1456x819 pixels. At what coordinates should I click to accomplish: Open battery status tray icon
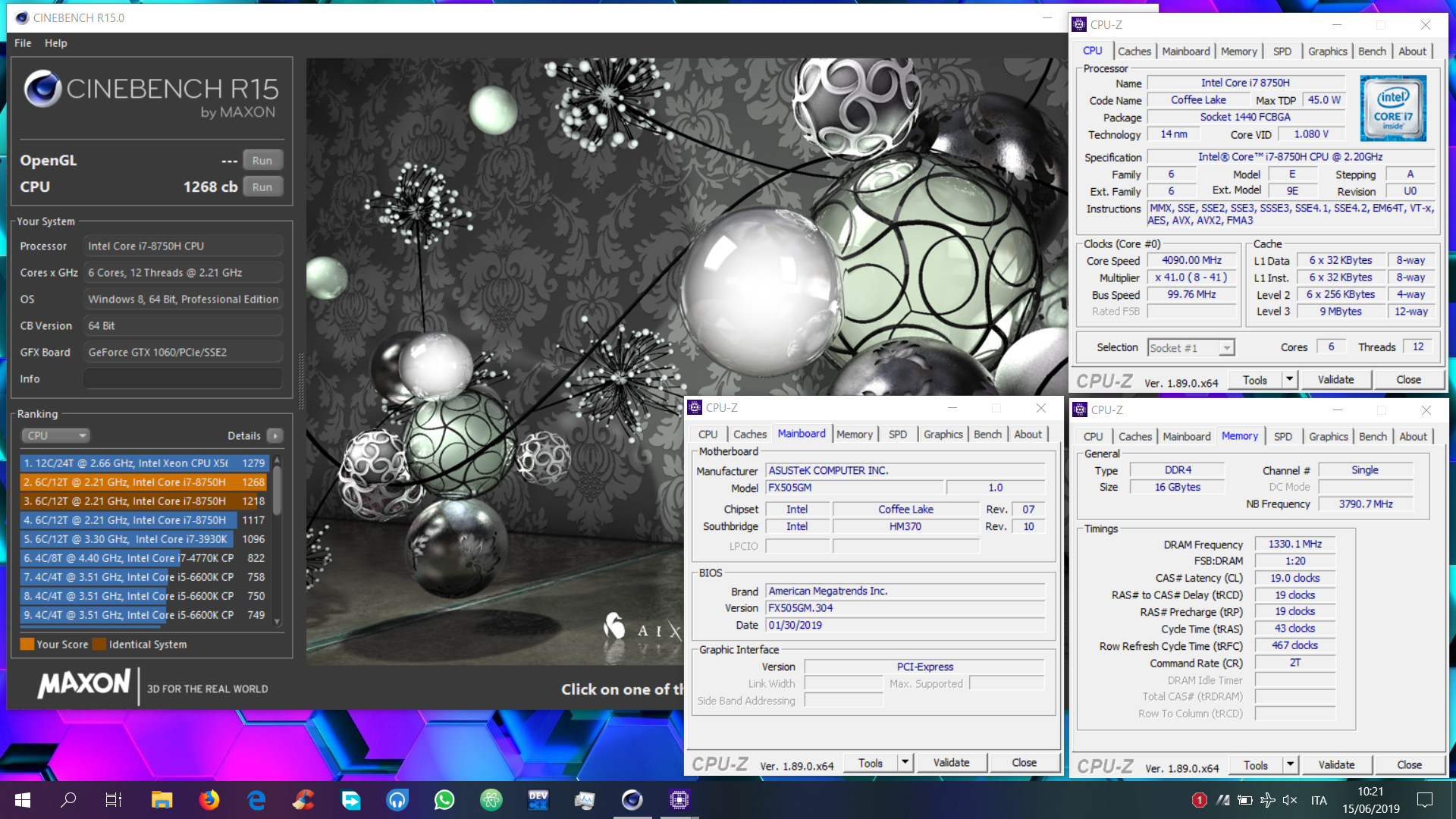1244,800
